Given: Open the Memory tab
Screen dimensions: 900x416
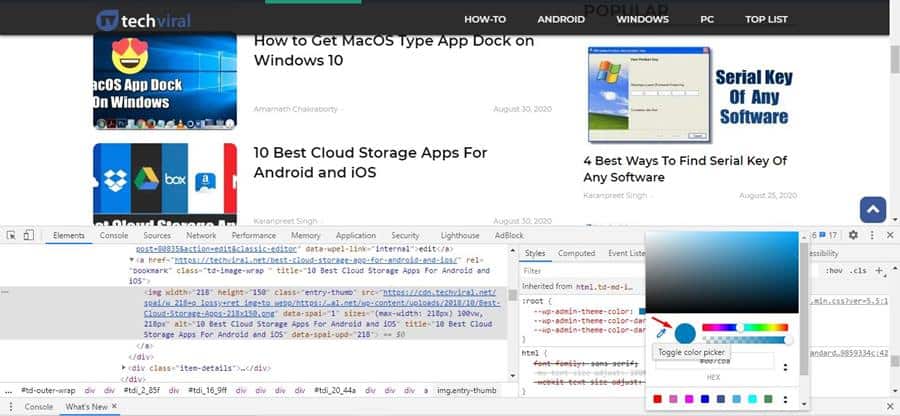Looking at the screenshot, I should [x=305, y=235].
